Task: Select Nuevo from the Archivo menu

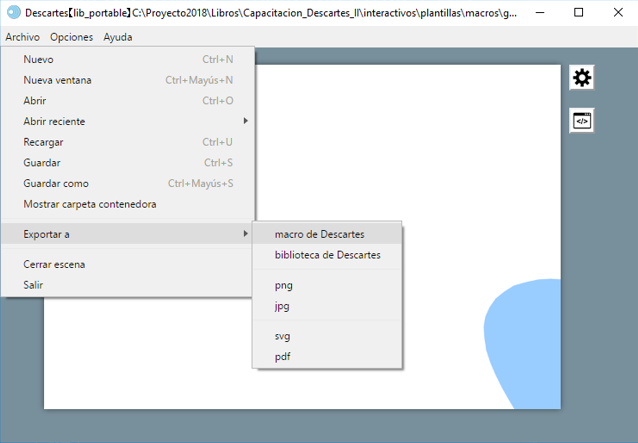Action: [128, 59]
